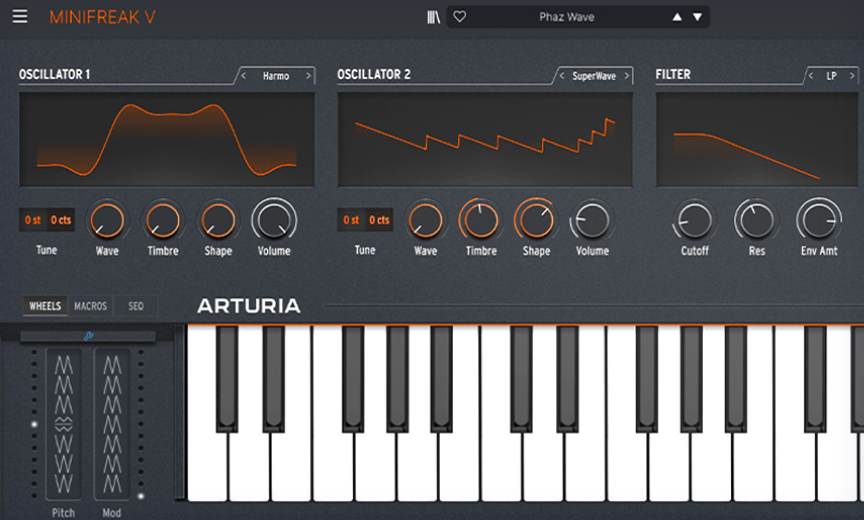Screen dimensions: 864x520
Task: Click the Phaz Wave preset name
Action: (566, 17)
